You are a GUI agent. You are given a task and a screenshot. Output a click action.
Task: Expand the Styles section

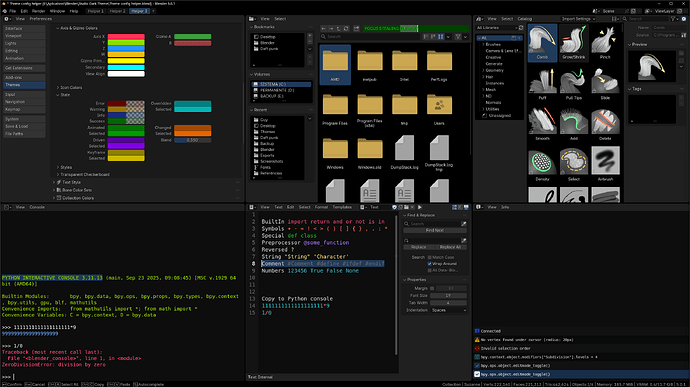(x=64, y=167)
